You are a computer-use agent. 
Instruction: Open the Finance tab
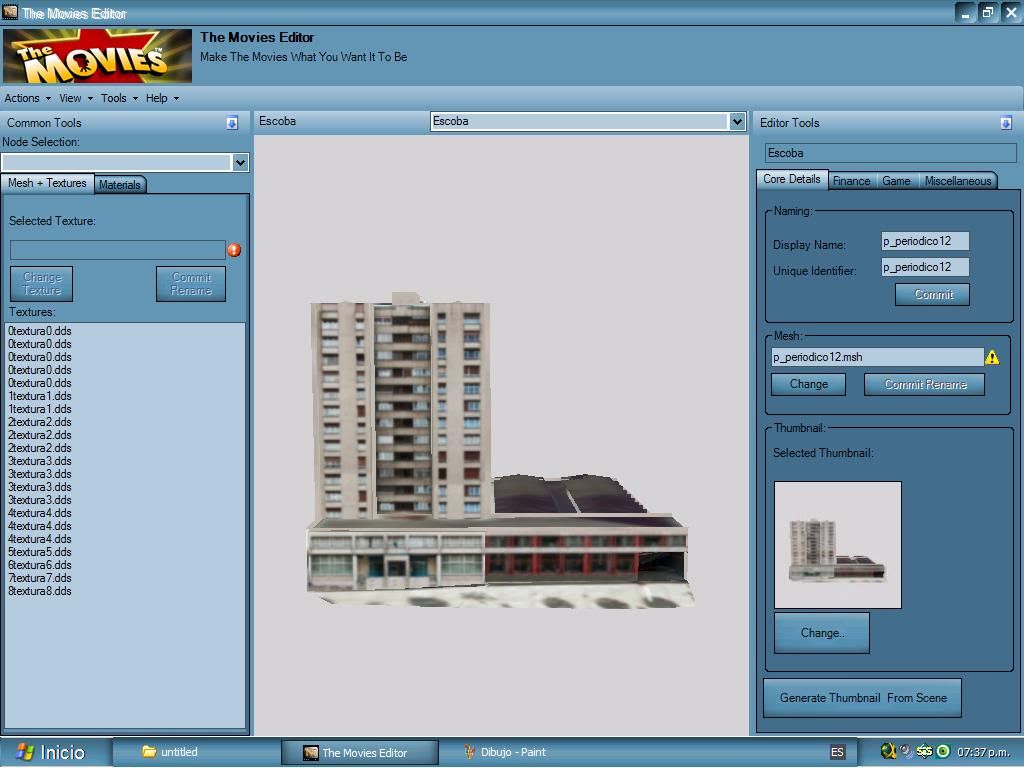point(852,181)
